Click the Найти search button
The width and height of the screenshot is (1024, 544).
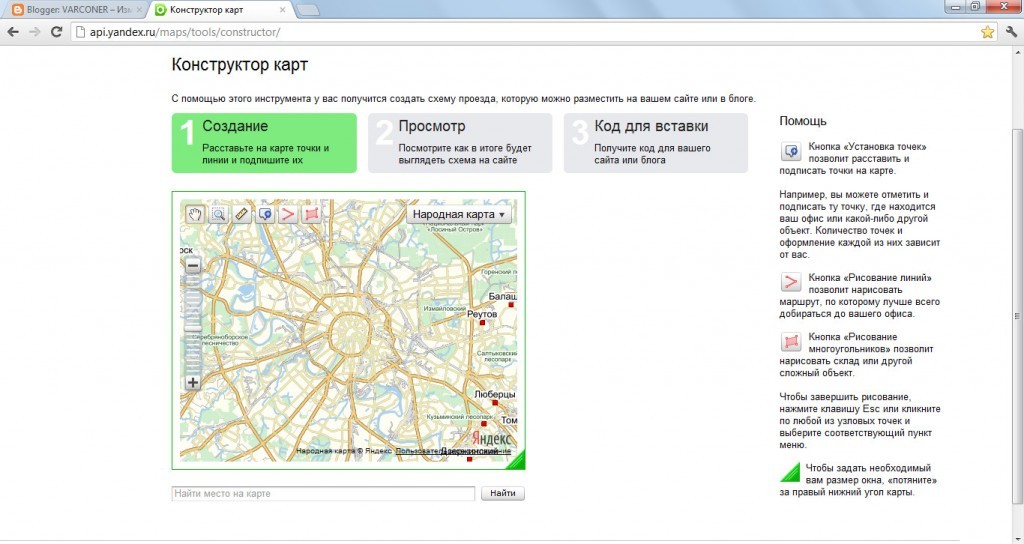click(503, 494)
